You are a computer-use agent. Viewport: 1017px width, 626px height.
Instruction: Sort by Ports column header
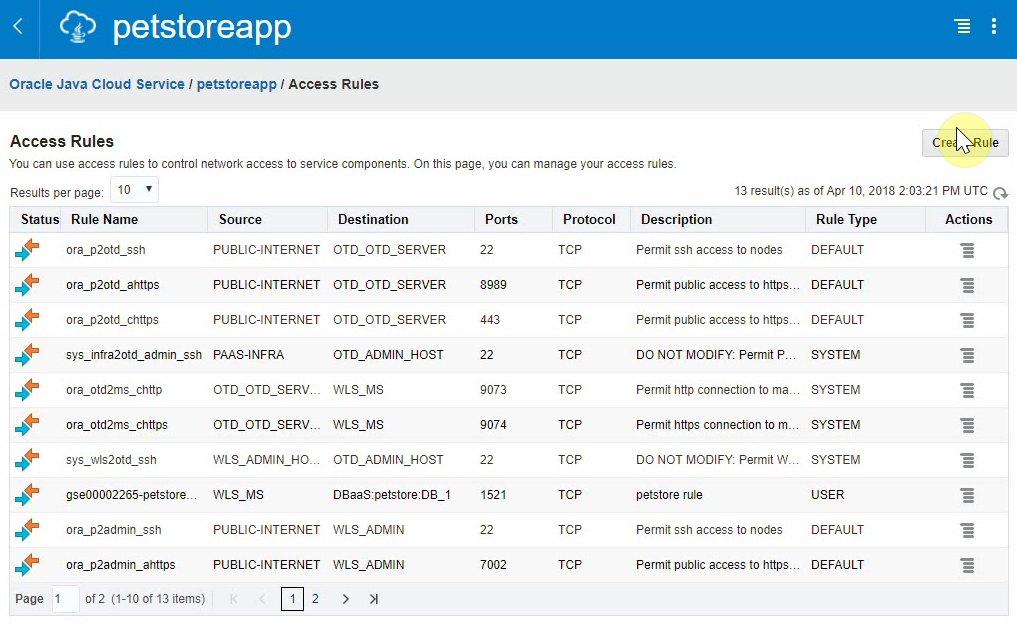[501, 219]
